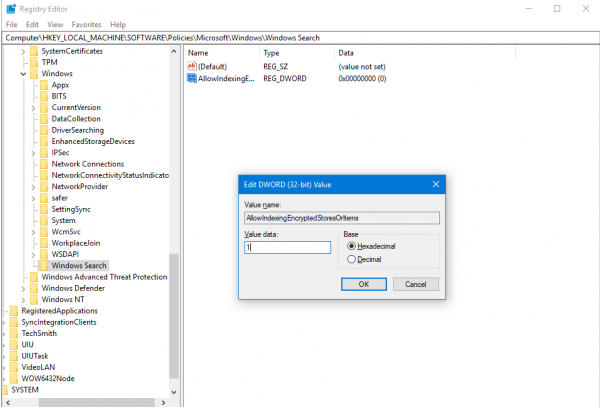The width and height of the screenshot is (601, 408).
Task: Click the Windows Defender folder icon
Action: coord(34,288)
